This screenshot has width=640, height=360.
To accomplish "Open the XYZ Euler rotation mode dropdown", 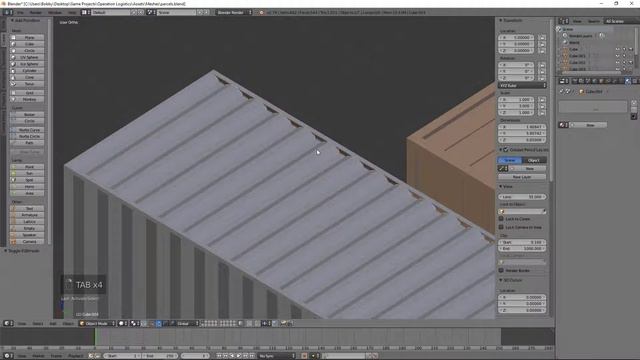I will click(x=522, y=86).
